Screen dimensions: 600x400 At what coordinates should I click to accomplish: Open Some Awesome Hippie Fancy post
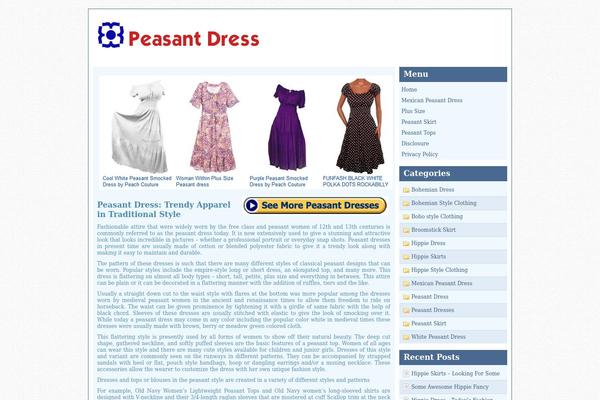(450, 387)
